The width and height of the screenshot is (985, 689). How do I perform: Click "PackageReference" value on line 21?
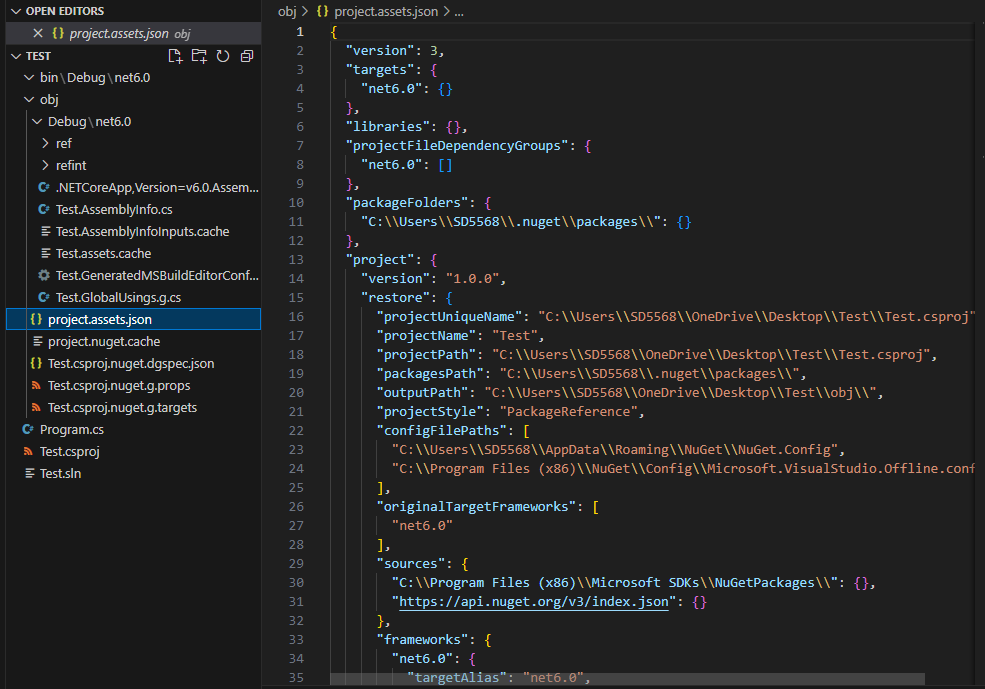[x=569, y=411]
